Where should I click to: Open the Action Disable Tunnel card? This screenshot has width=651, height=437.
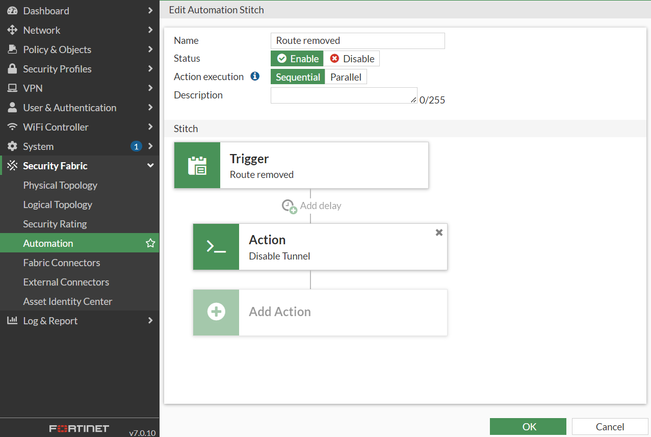tap(320, 247)
